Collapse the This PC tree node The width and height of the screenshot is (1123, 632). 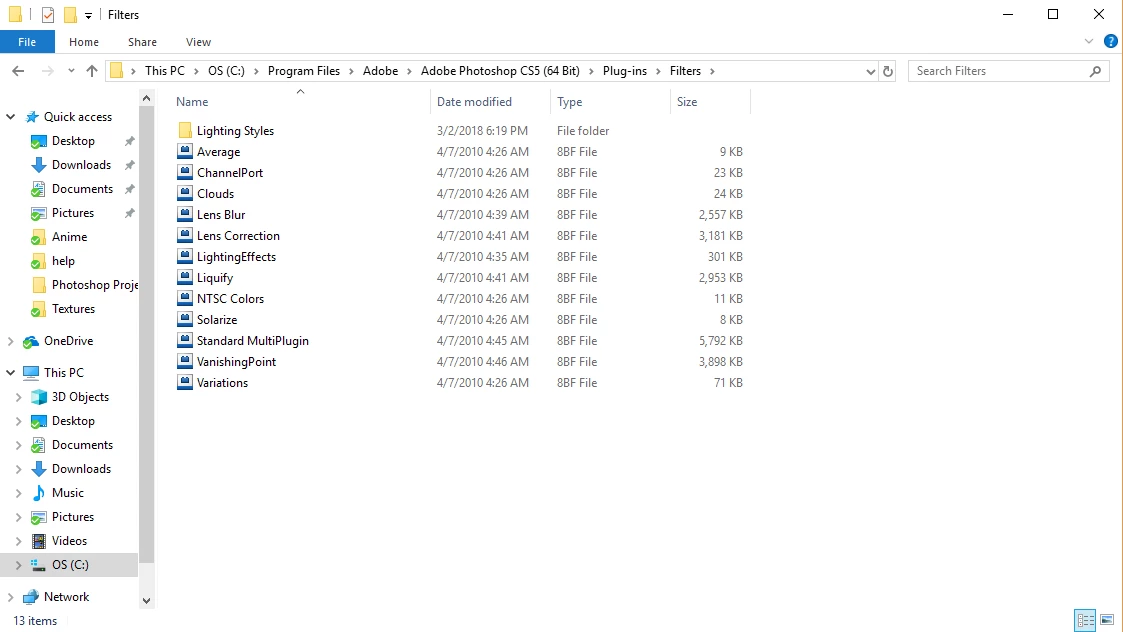(11, 373)
